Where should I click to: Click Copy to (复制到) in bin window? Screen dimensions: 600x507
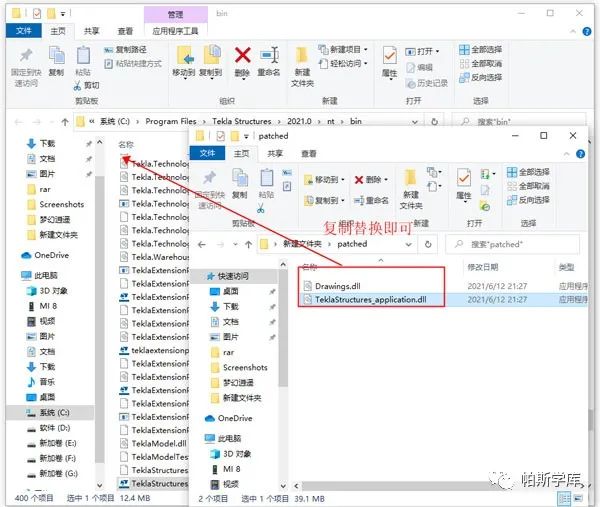pos(211,62)
